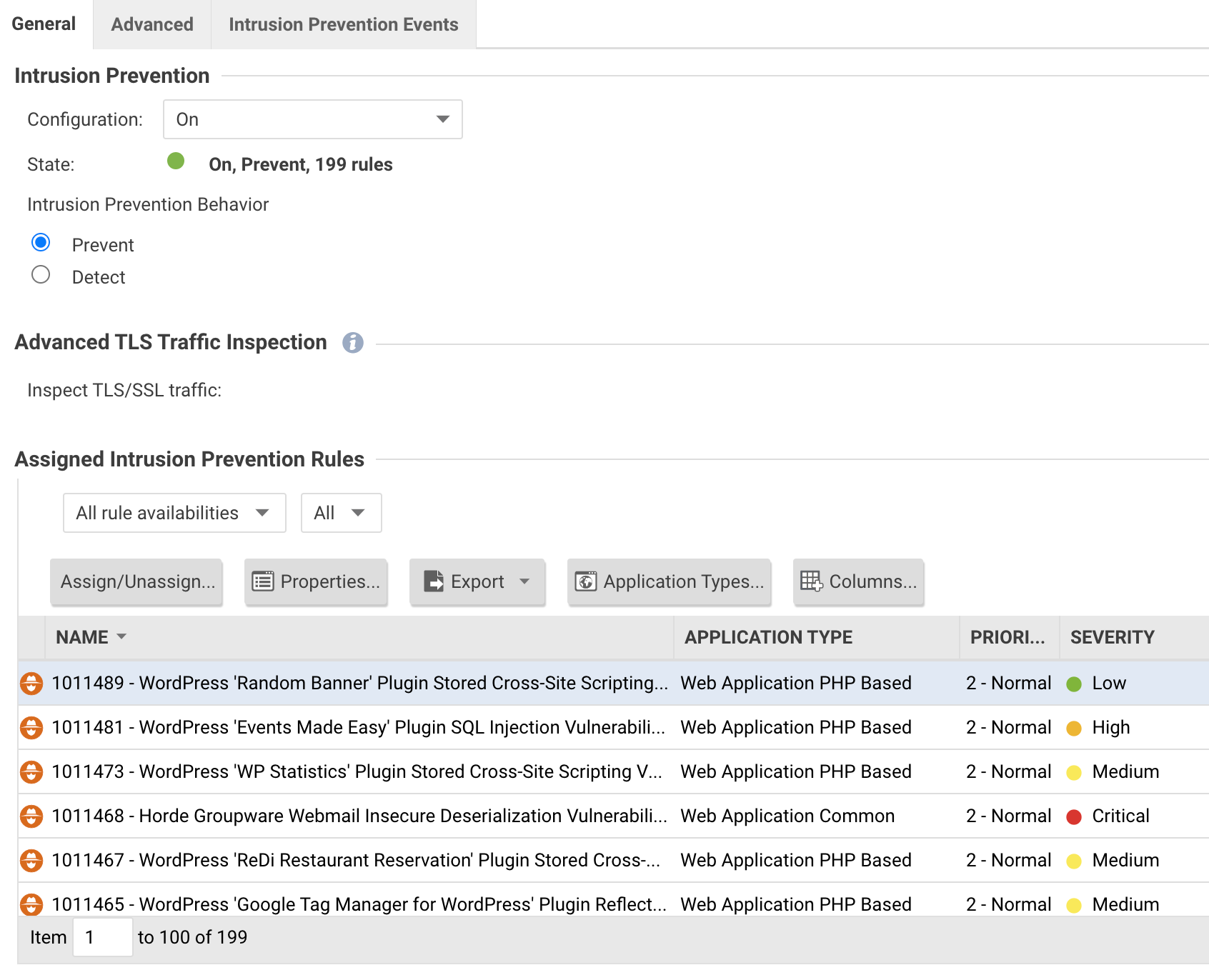Image resolution: width=1209 pixels, height=980 pixels.
Task: Sort rules by the NAME column header
Action: pyautogui.click(x=82, y=637)
